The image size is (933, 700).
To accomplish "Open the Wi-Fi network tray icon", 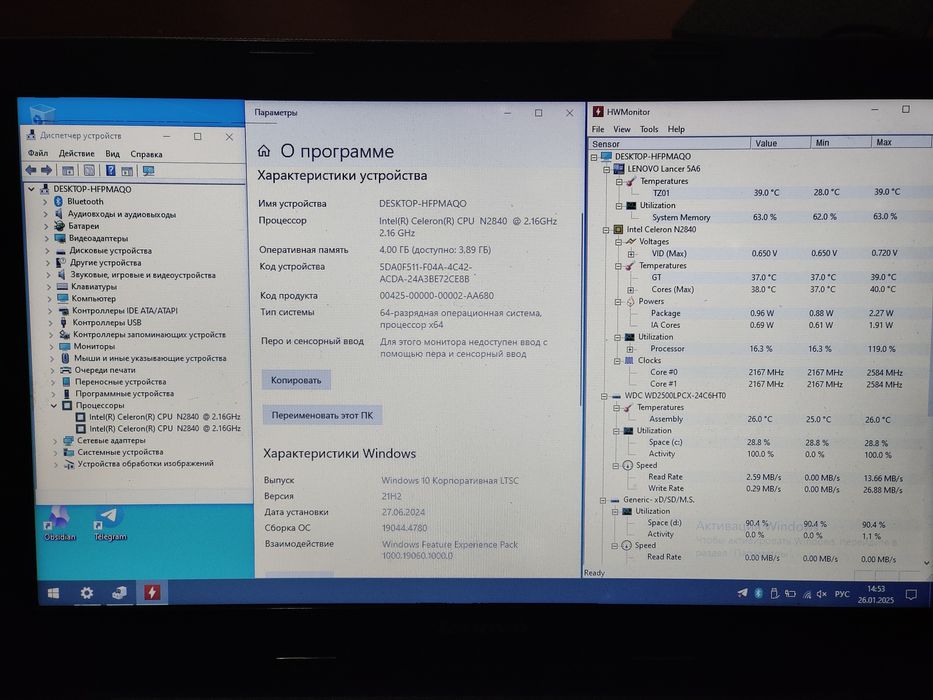I will click(x=807, y=594).
